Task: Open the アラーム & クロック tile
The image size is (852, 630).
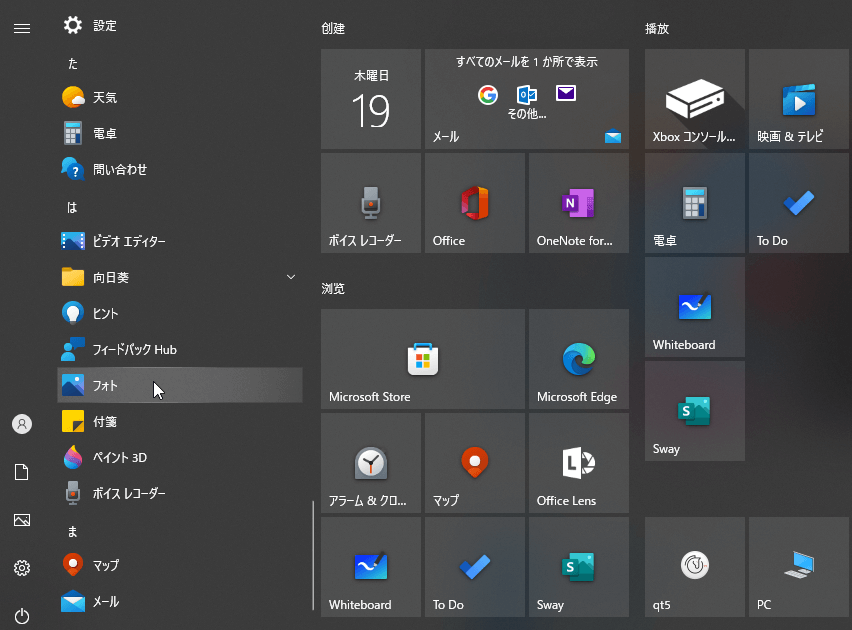Action: [370, 462]
